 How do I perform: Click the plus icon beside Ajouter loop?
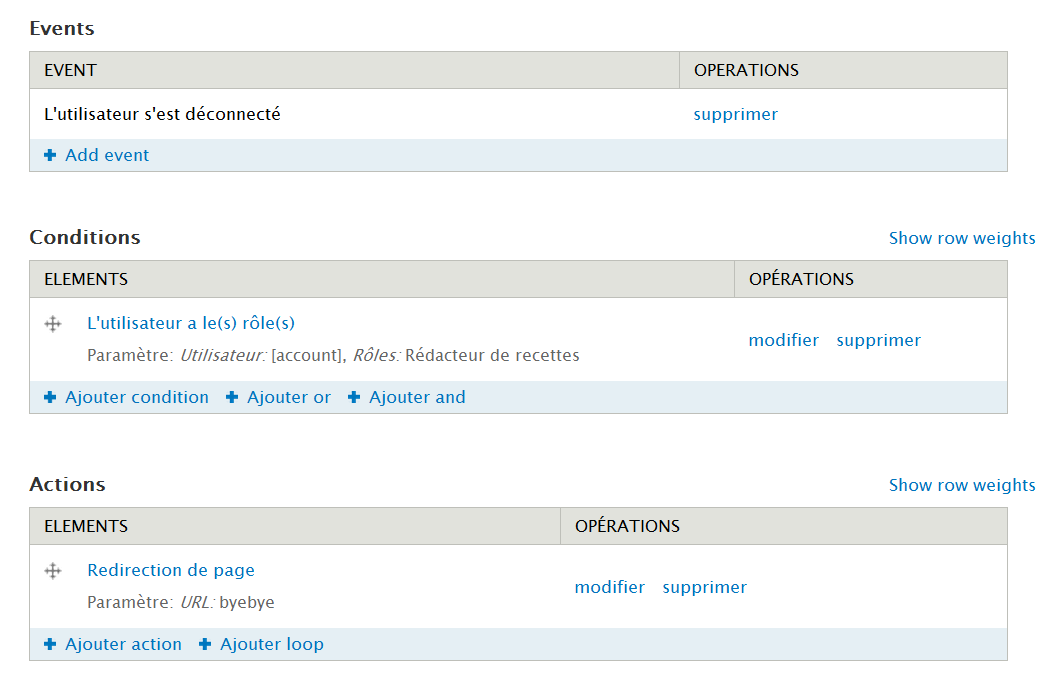tap(205, 644)
